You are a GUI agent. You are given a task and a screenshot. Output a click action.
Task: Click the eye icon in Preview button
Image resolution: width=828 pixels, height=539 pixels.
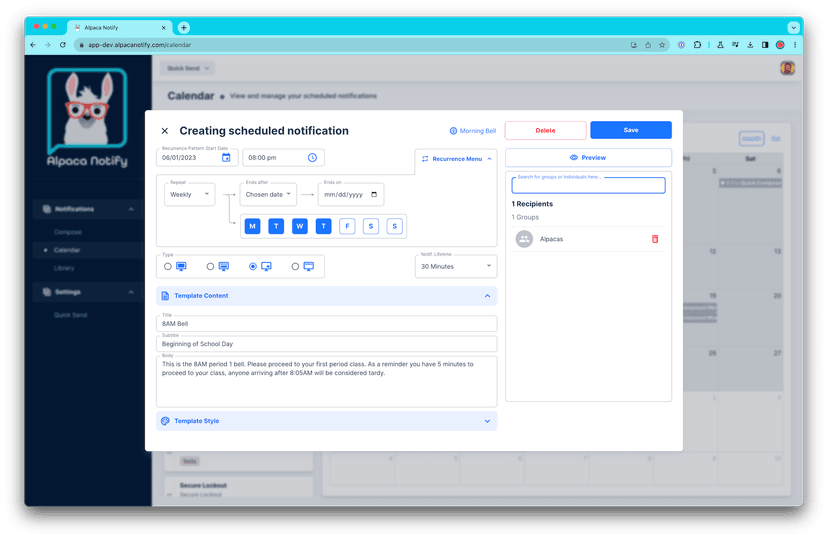(x=574, y=158)
